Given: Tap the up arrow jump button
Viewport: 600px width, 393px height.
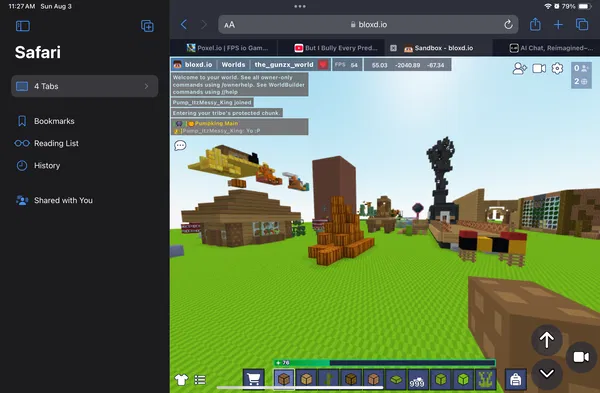Looking at the screenshot, I should point(546,340).
